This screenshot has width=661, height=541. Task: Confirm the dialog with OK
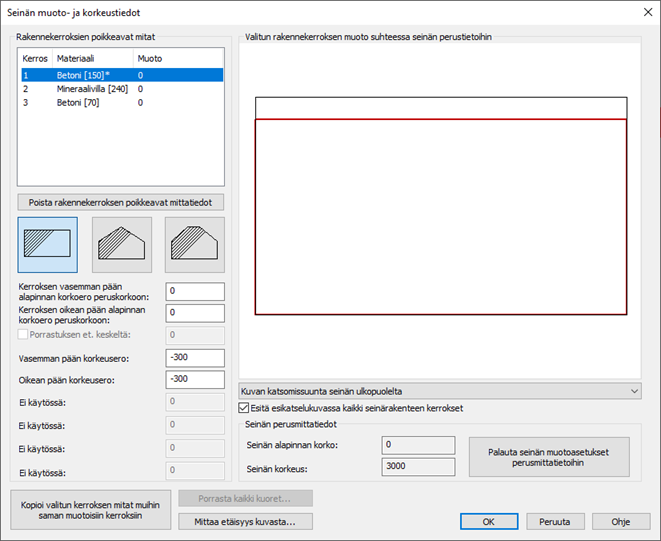point(487,522)
